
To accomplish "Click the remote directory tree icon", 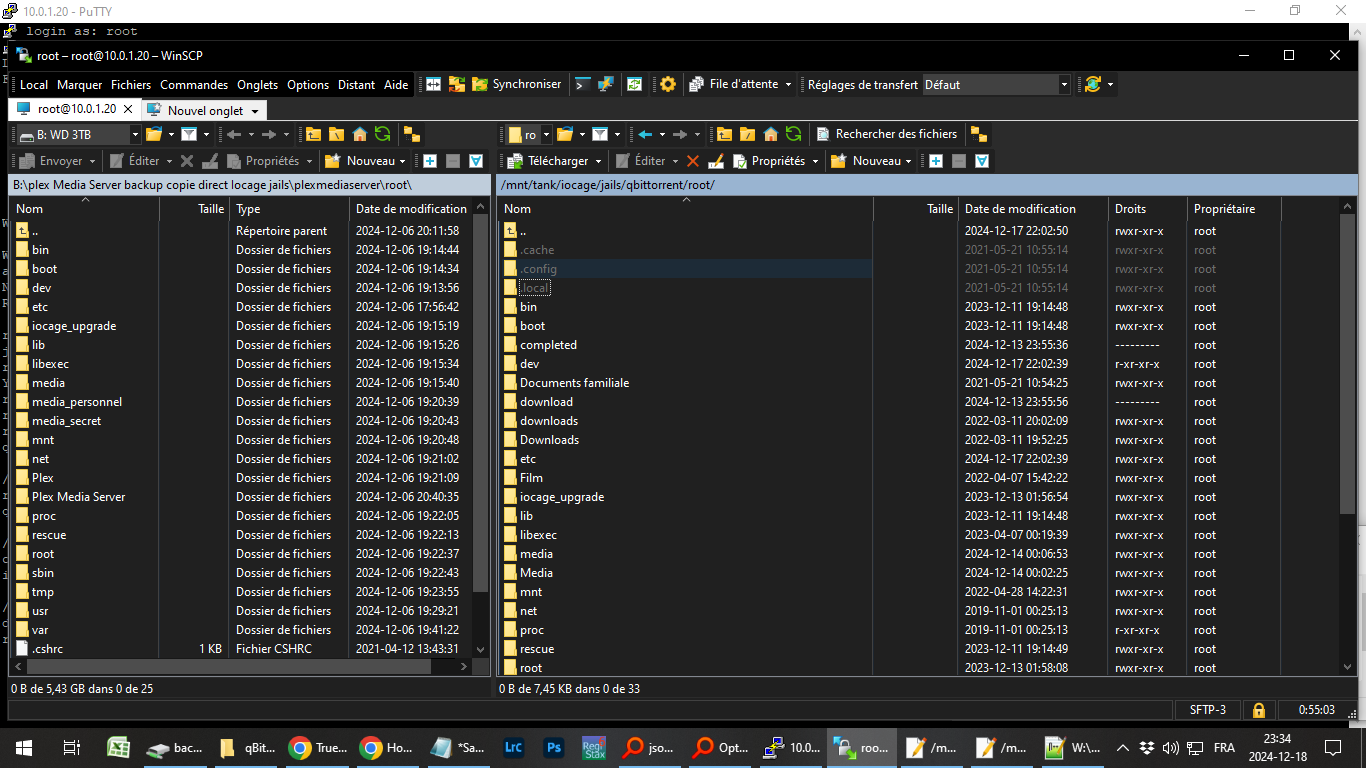I will [979, 134].
